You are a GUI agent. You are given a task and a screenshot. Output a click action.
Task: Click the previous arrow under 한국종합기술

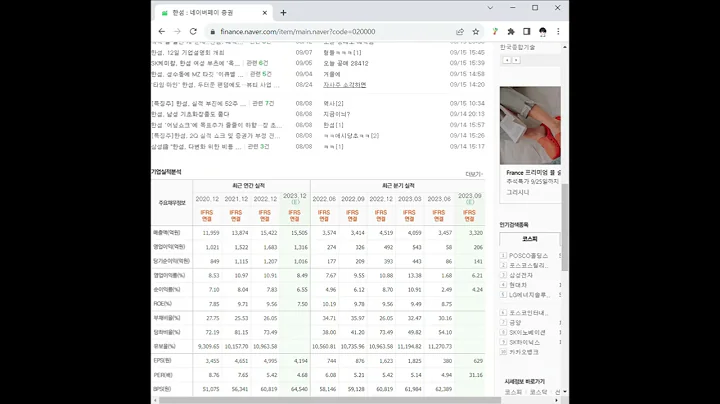(507, 60)
